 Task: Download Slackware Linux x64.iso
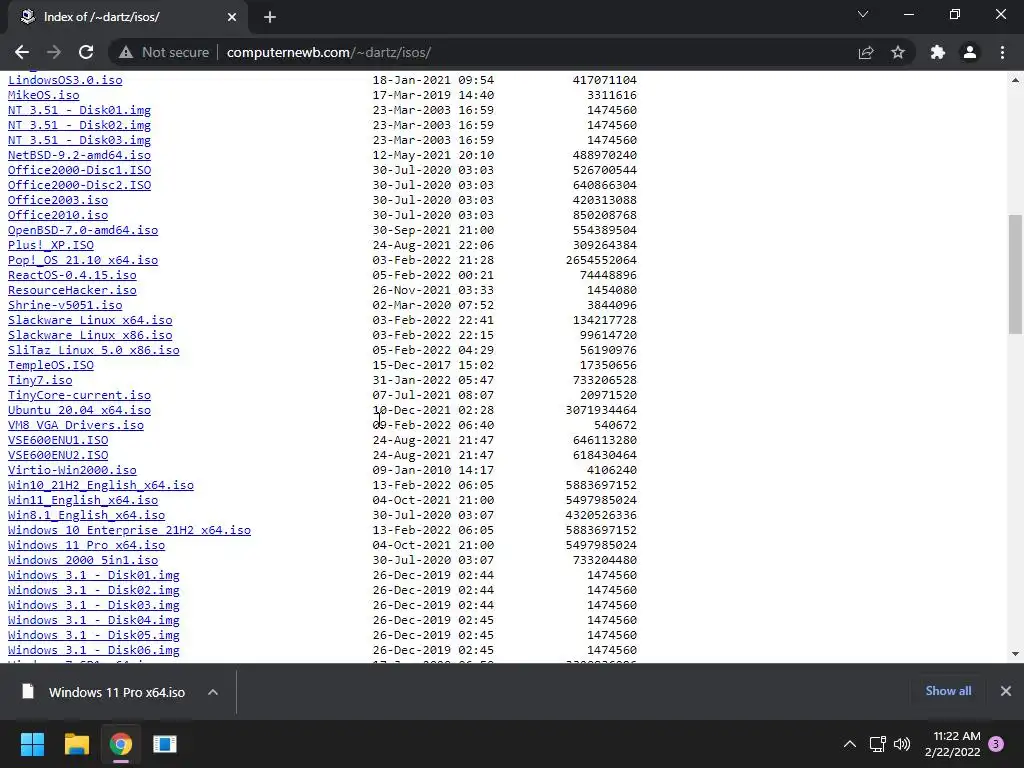tap(90, 321)
